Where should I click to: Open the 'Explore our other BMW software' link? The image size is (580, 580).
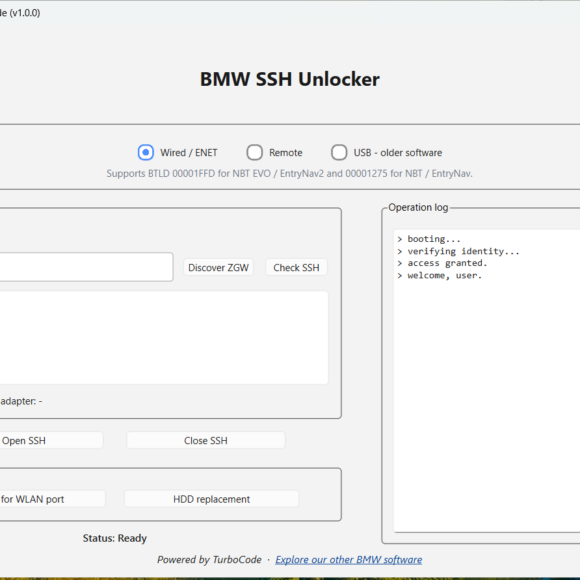pos(348,560)
